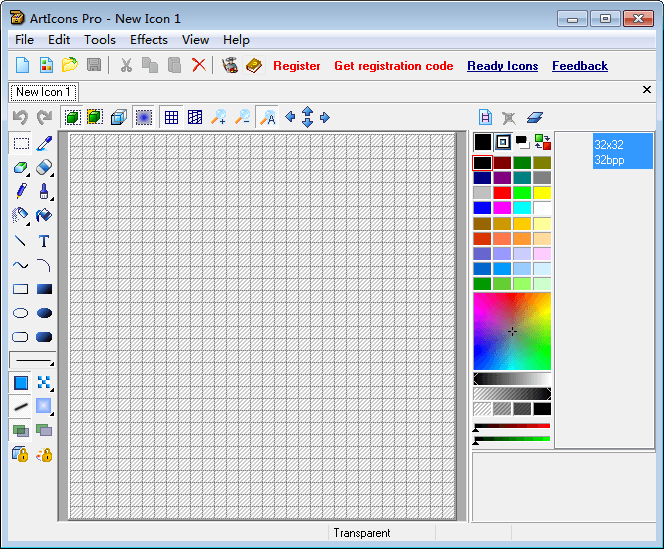Select the Pencil drawing tool
664x549 pixels.
click(x=20, y=191)
